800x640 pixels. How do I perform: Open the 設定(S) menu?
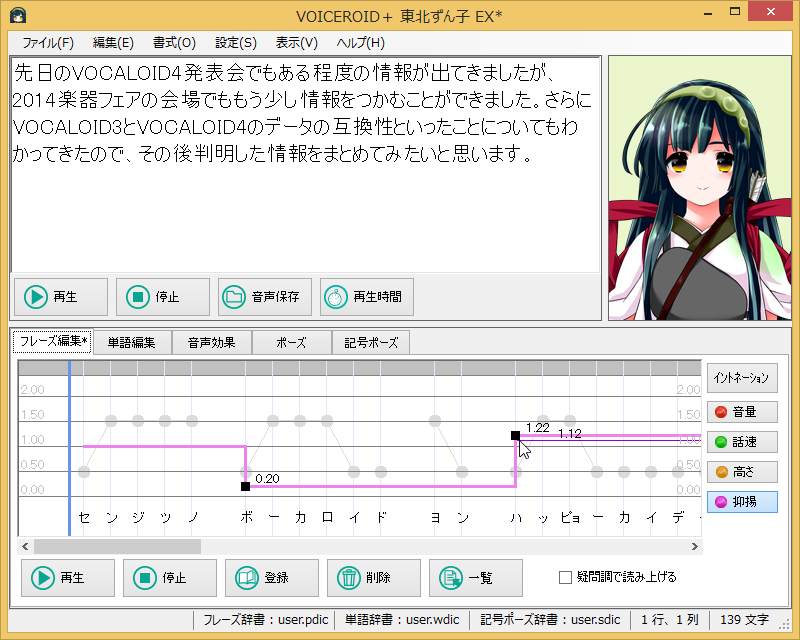pyautogui.click(x=236, y=43)
